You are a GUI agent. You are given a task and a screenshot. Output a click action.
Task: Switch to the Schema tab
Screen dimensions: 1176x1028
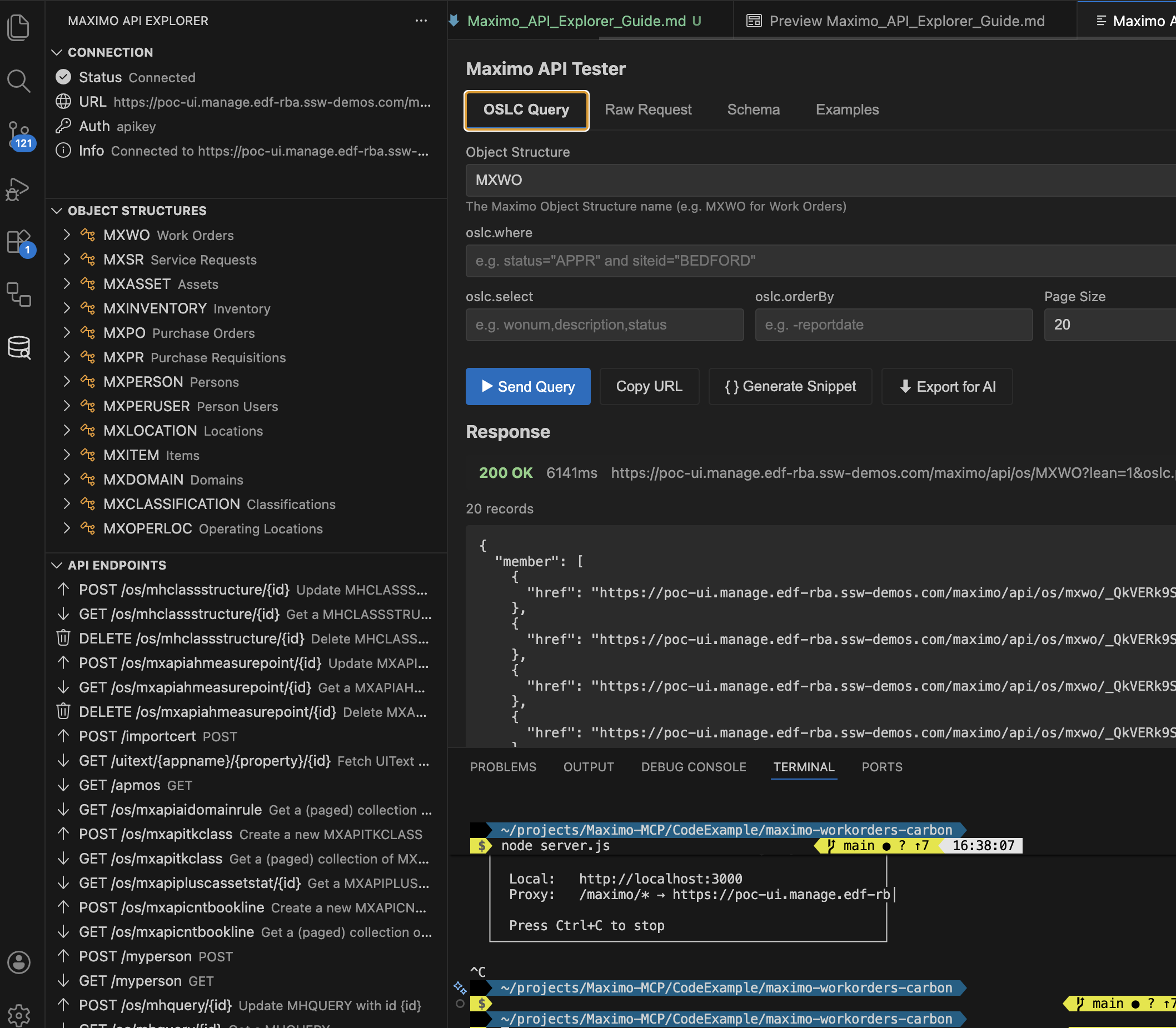(x=753, y=109)
